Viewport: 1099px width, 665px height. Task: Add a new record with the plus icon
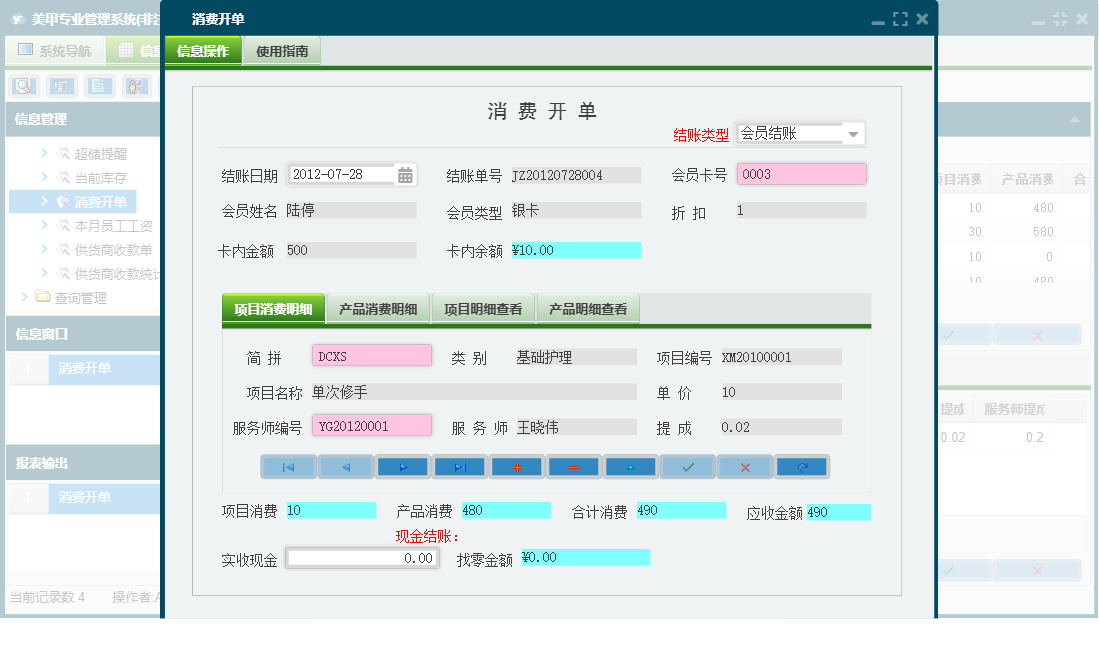click(x=517, y=465)
